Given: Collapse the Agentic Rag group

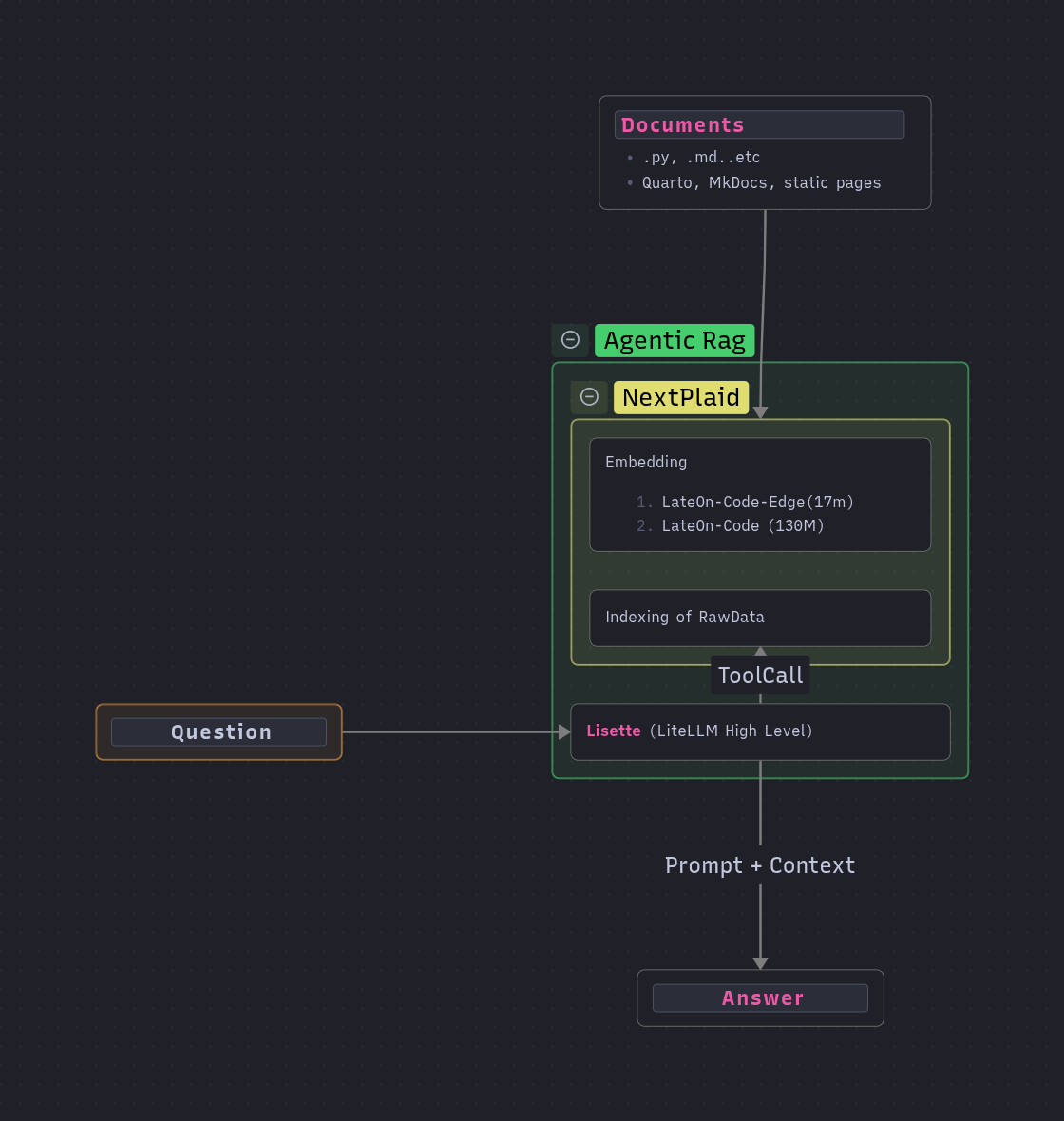Looking at the screenshot, I should point(570,340).
